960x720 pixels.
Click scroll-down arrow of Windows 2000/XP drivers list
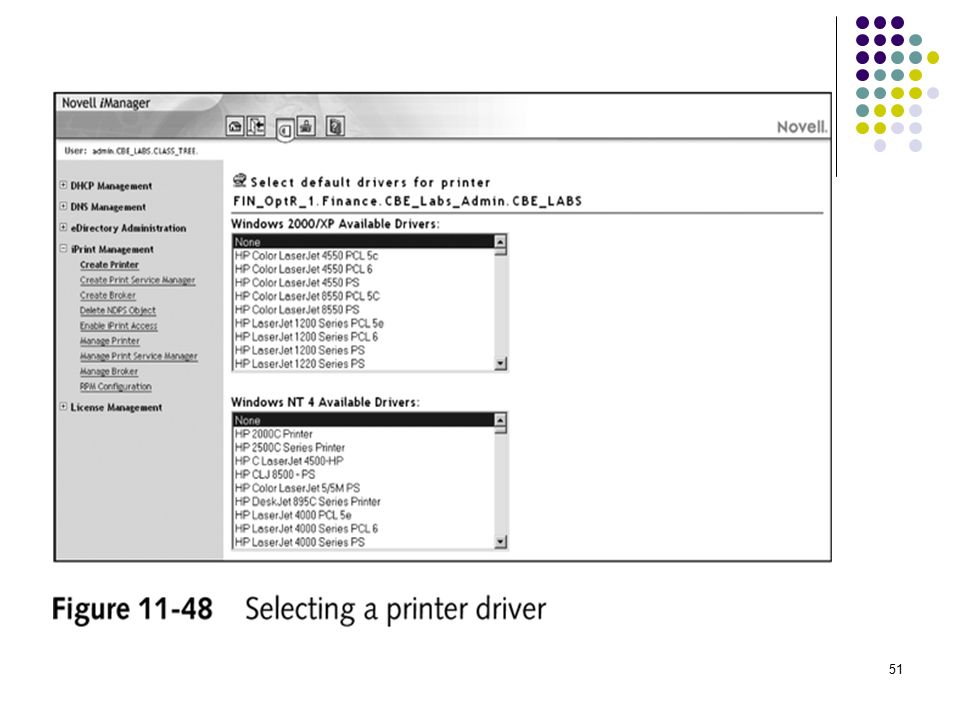pyautogui.click(x=500, y=364)
